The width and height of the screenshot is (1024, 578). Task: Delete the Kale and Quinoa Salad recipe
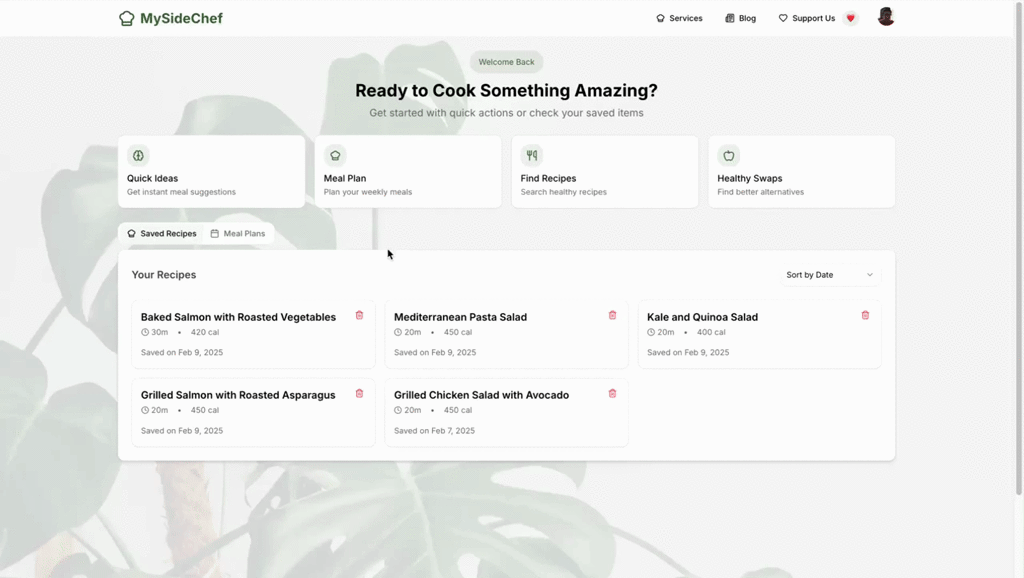865,315
